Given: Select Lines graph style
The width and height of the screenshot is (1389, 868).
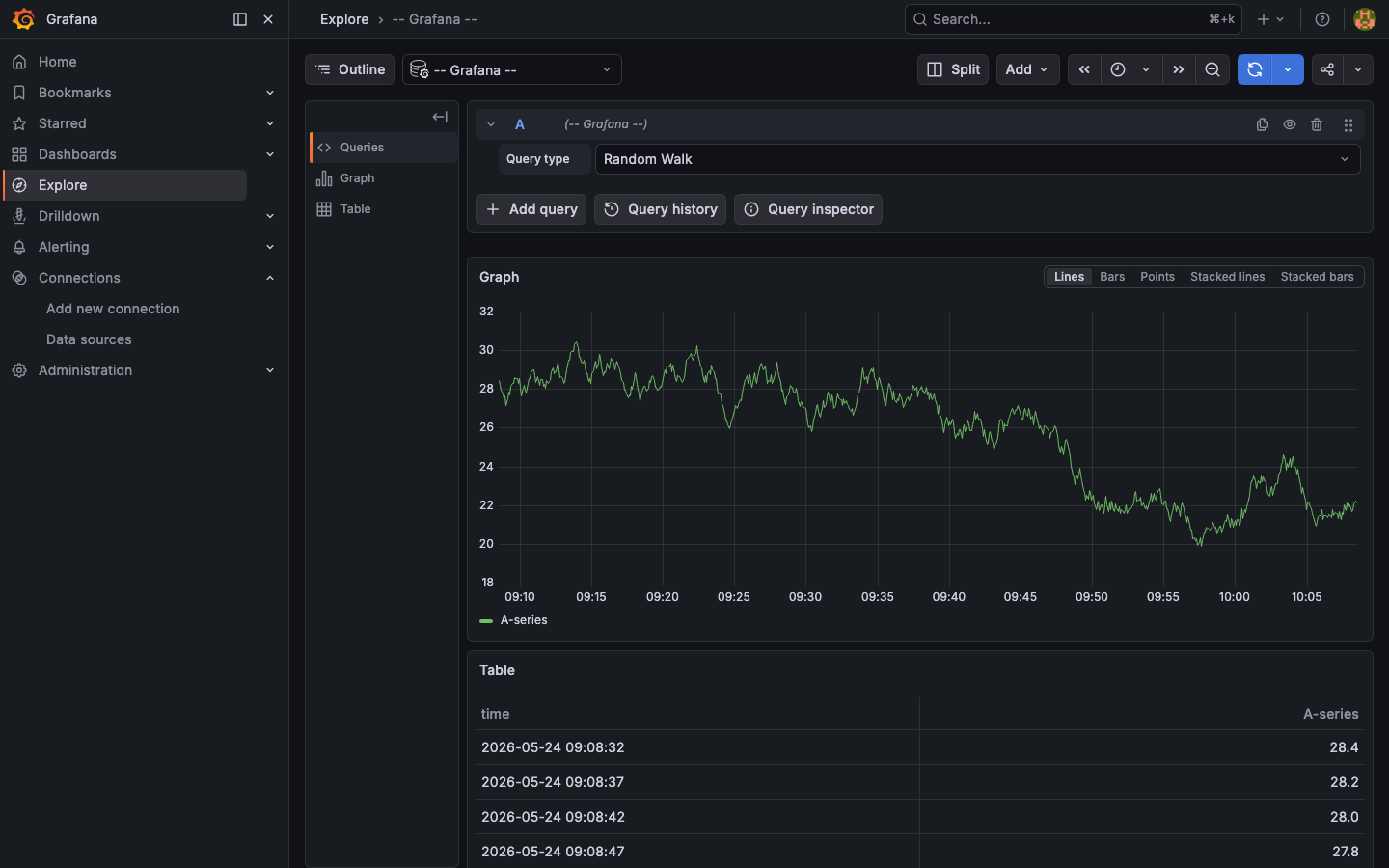Looking at the screenshot, I should click(1069, 277).
